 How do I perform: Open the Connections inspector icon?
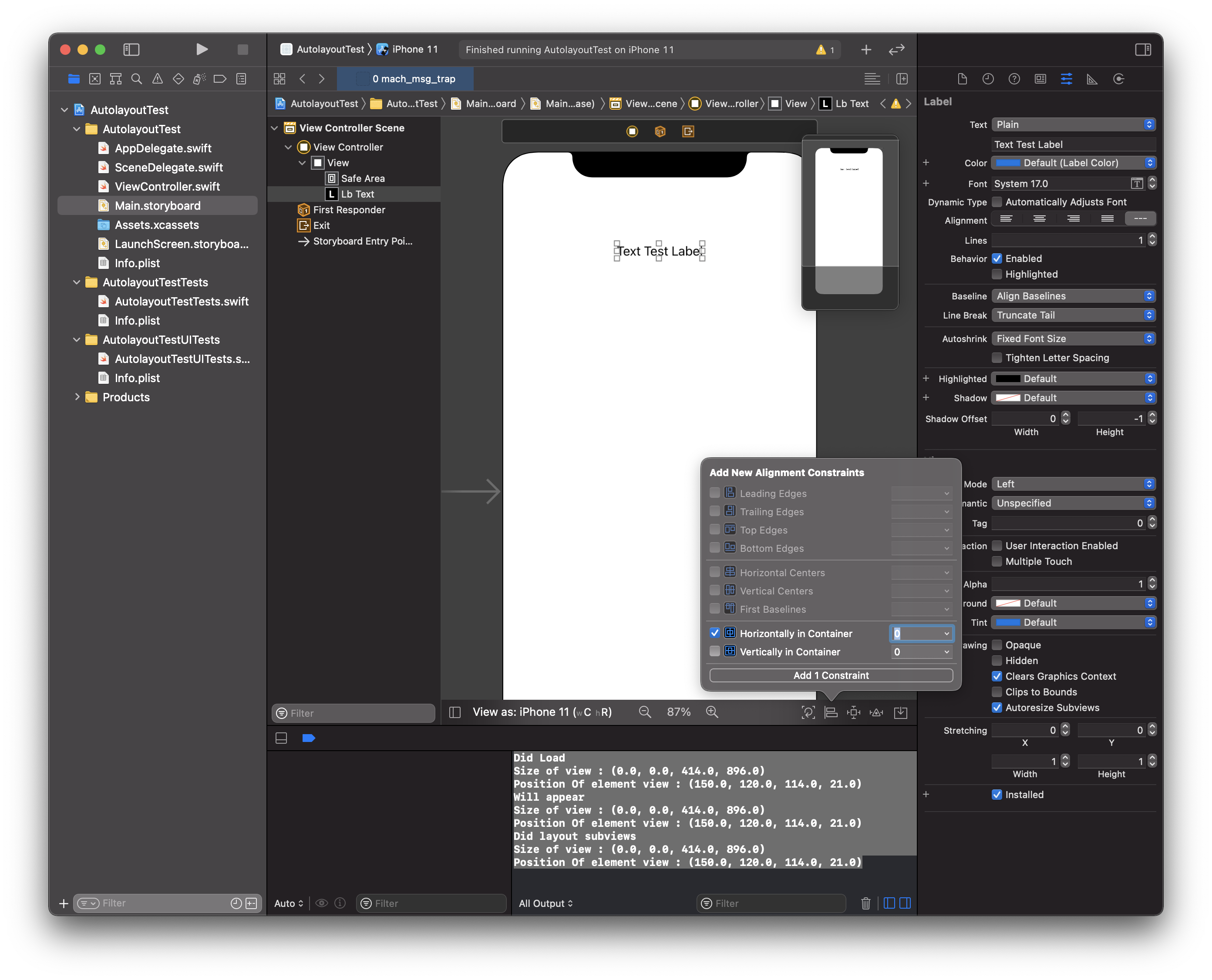1118,79
